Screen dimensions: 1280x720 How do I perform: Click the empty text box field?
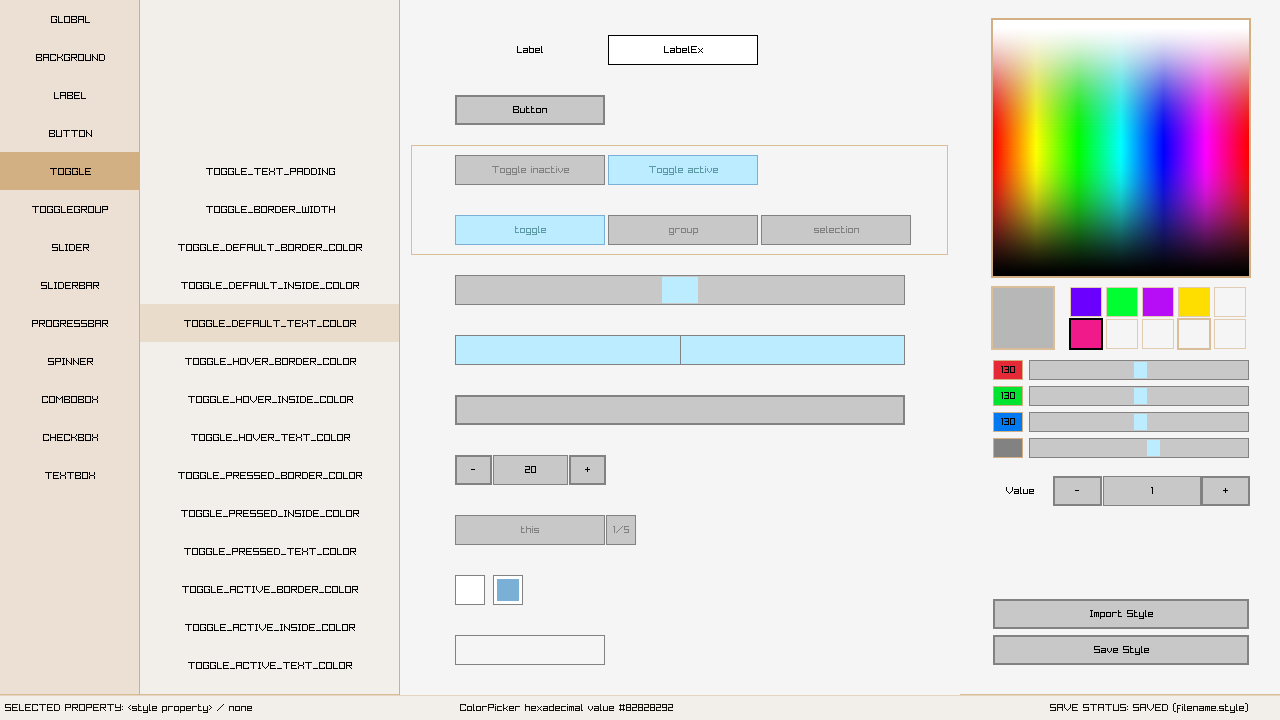pyautogui.click(x=530, y=650)
